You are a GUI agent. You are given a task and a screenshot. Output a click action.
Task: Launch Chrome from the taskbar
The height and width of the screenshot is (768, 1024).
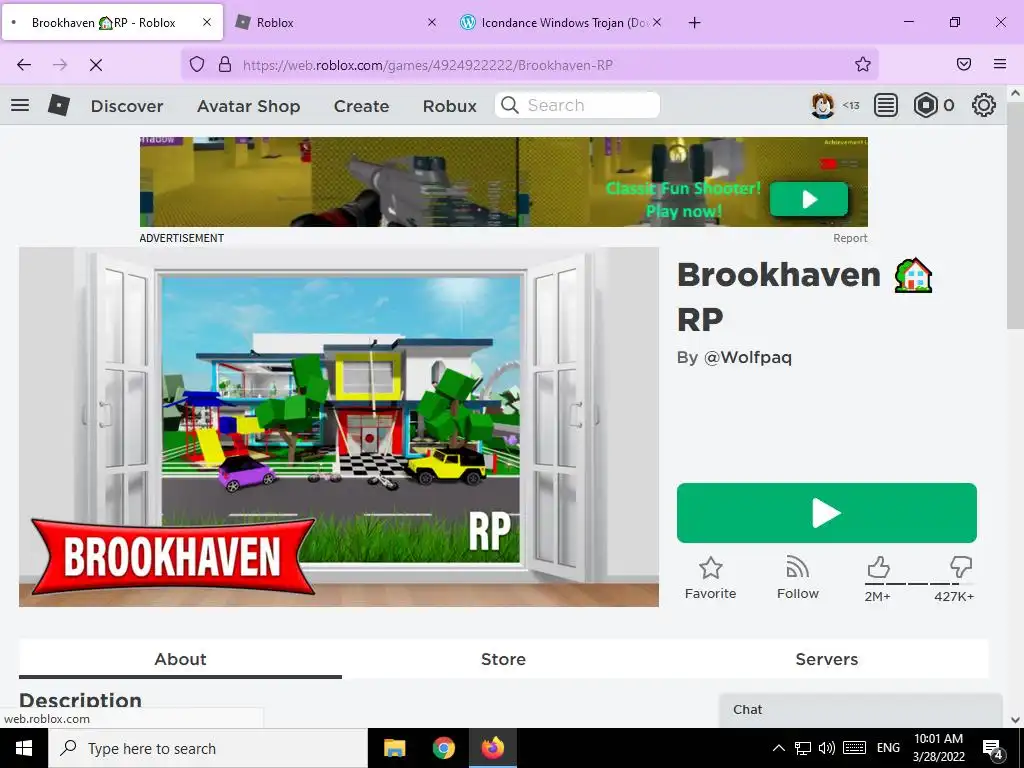tap(443, 748)
